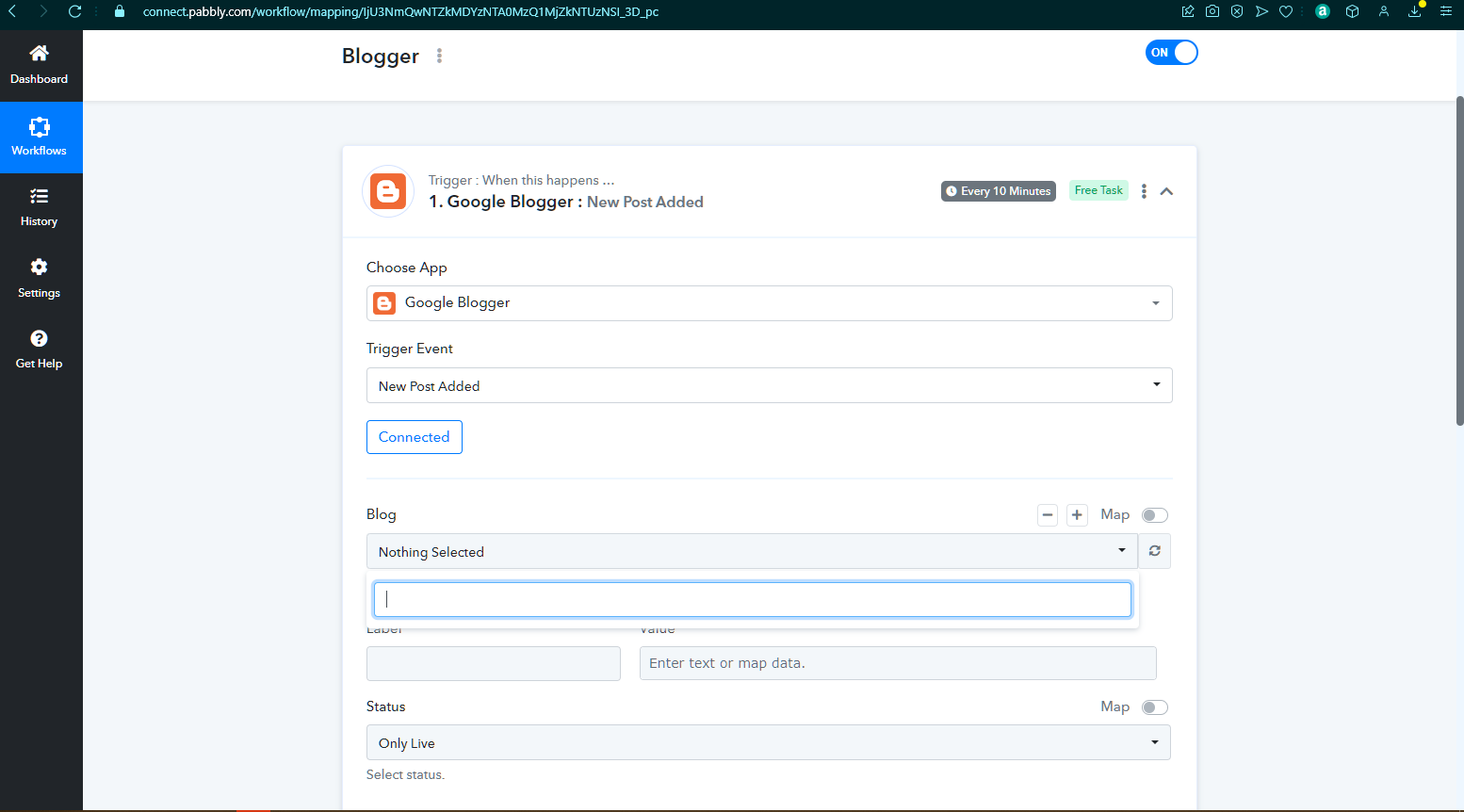
Task: Click the 'New Post Added' trigger heading text
Action: (x=645, y=202)
